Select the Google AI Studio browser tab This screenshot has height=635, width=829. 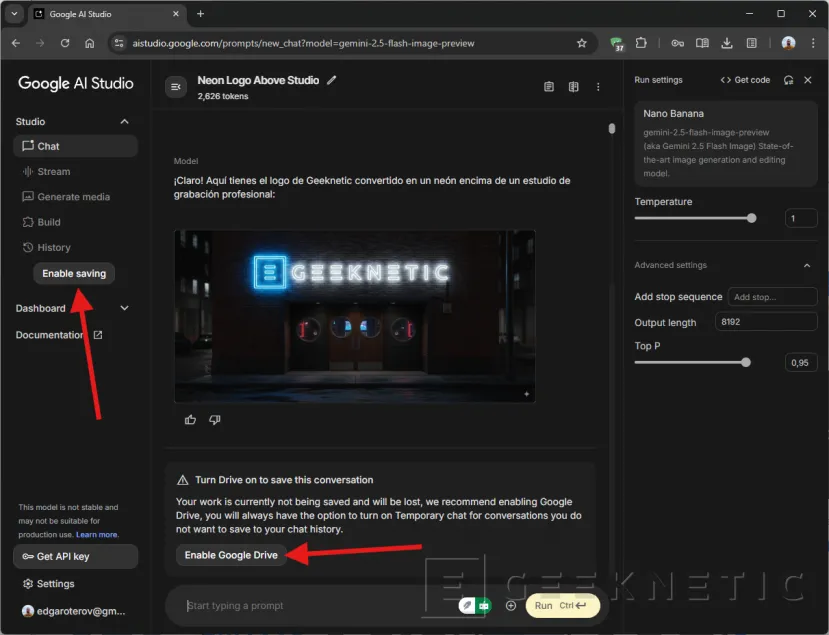pyautogui.click(x=106, y=14)
